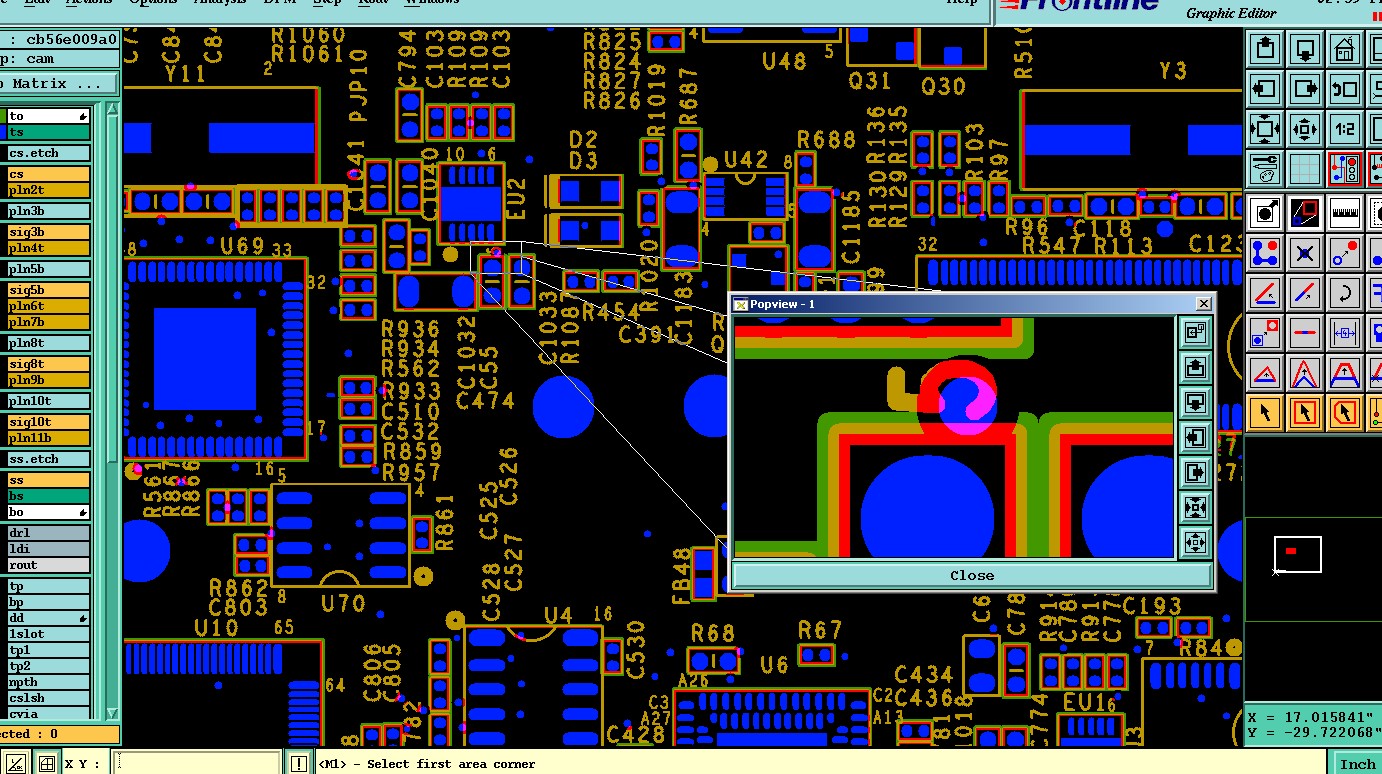
Task: Click the copy pad blue-red squares icon
Action: [1265, 332]
